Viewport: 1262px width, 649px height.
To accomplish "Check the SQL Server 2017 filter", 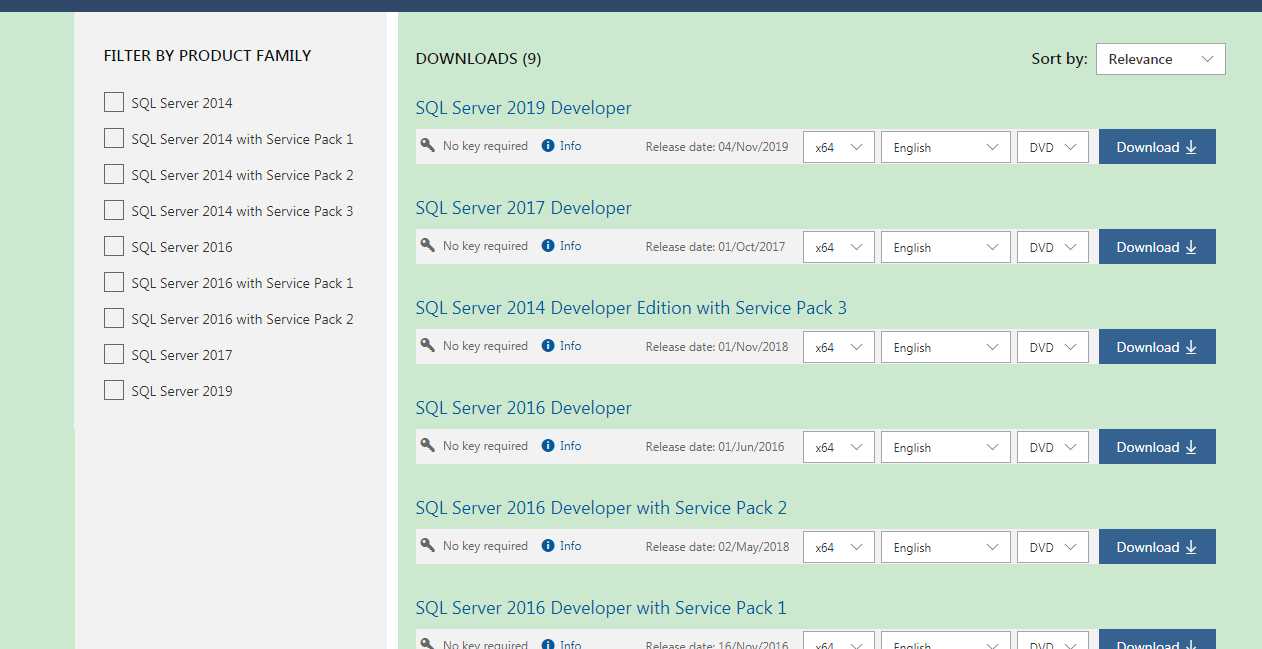I will coord(114,354).
